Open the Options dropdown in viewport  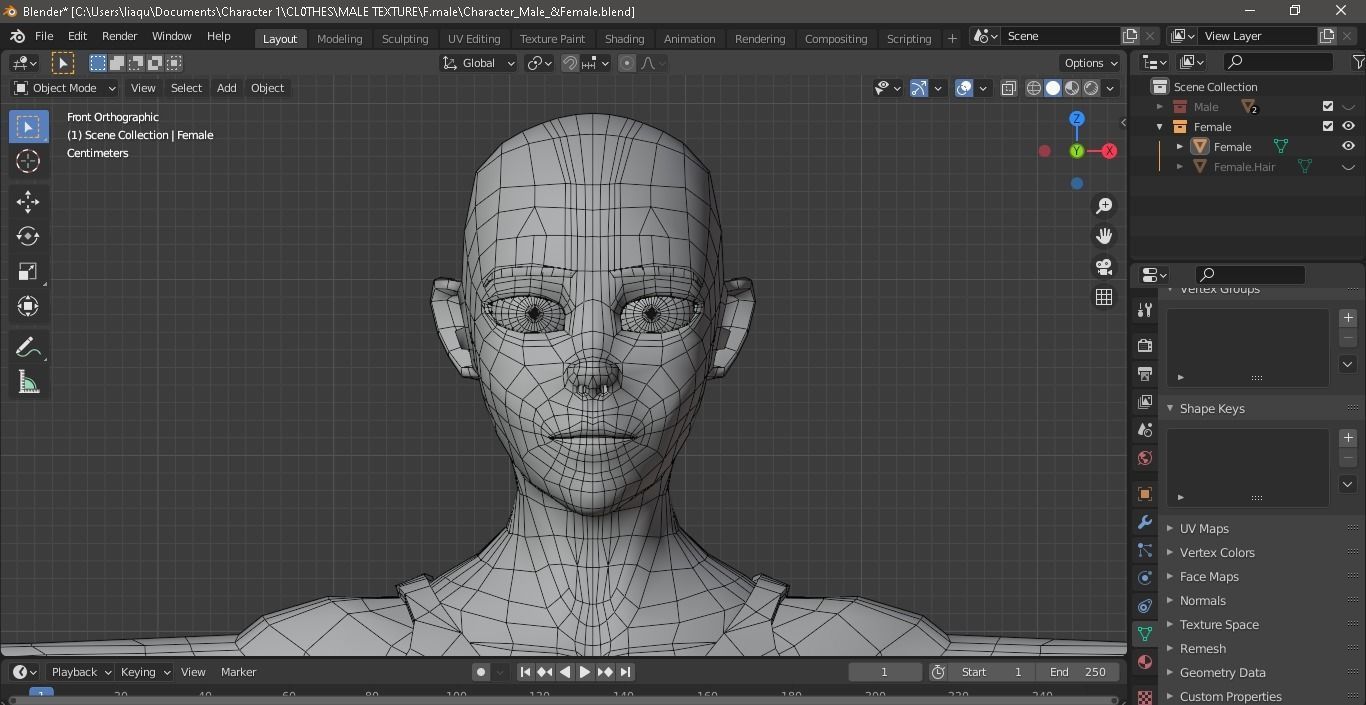pyautogui.click(x=1091, y=63)
